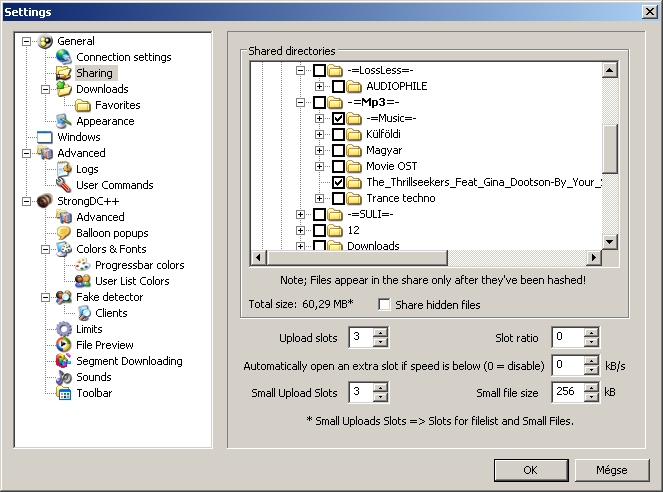Expand the AUDIOPHILE folder node
The image size is (663, 492).
click(x=320, y=87)
